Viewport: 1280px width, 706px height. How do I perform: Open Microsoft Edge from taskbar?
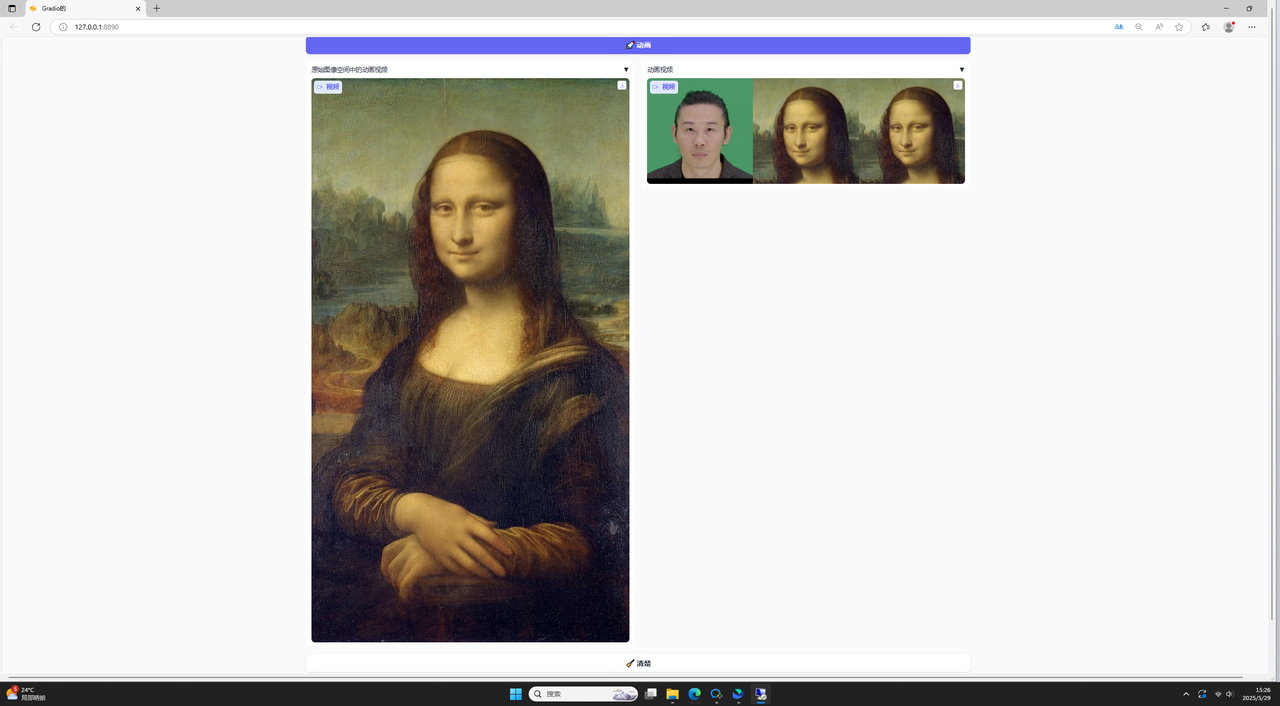pyautogui.click(x=694, y=694)
